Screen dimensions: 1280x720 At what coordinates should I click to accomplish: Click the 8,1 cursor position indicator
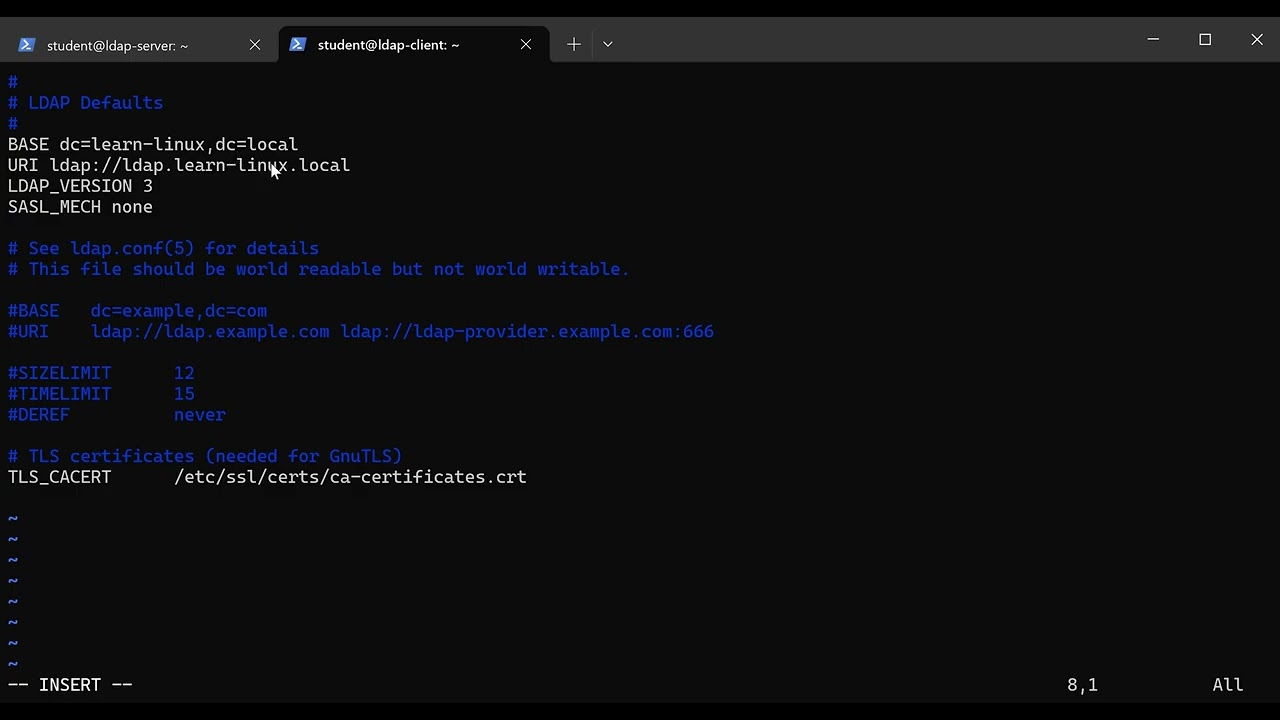click(x=1082, y=685)
